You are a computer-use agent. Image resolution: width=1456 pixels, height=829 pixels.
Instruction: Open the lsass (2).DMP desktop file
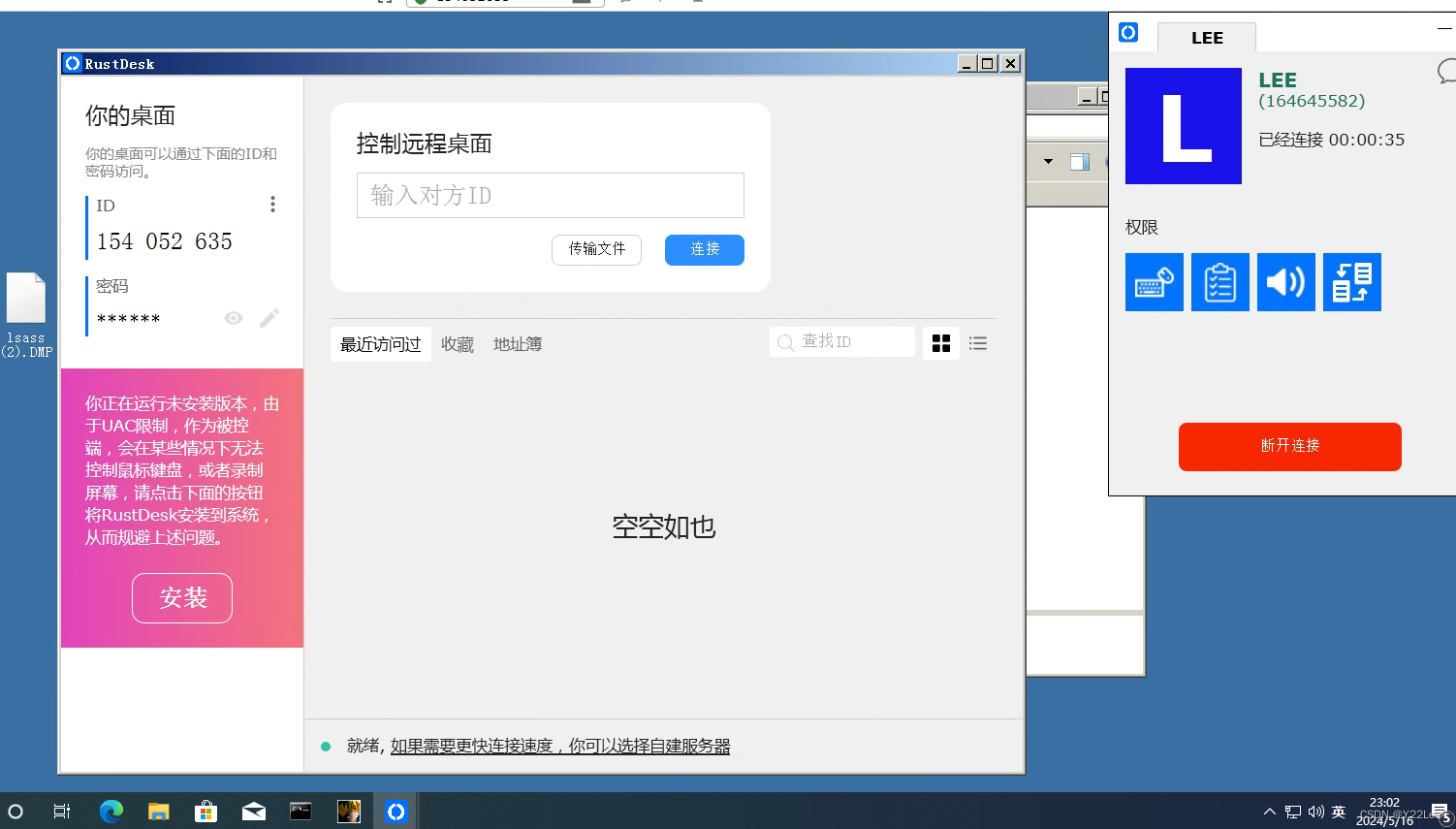click(26, 315)
